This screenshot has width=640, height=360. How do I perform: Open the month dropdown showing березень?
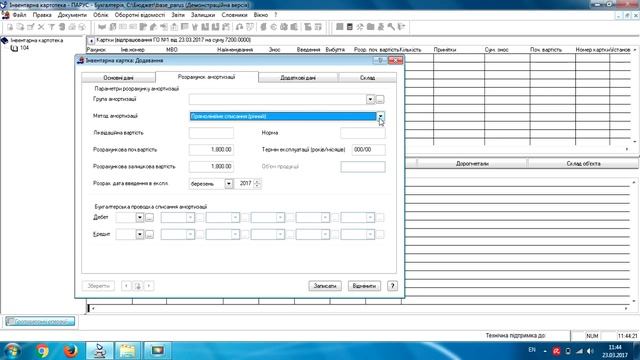coord(229,184)
